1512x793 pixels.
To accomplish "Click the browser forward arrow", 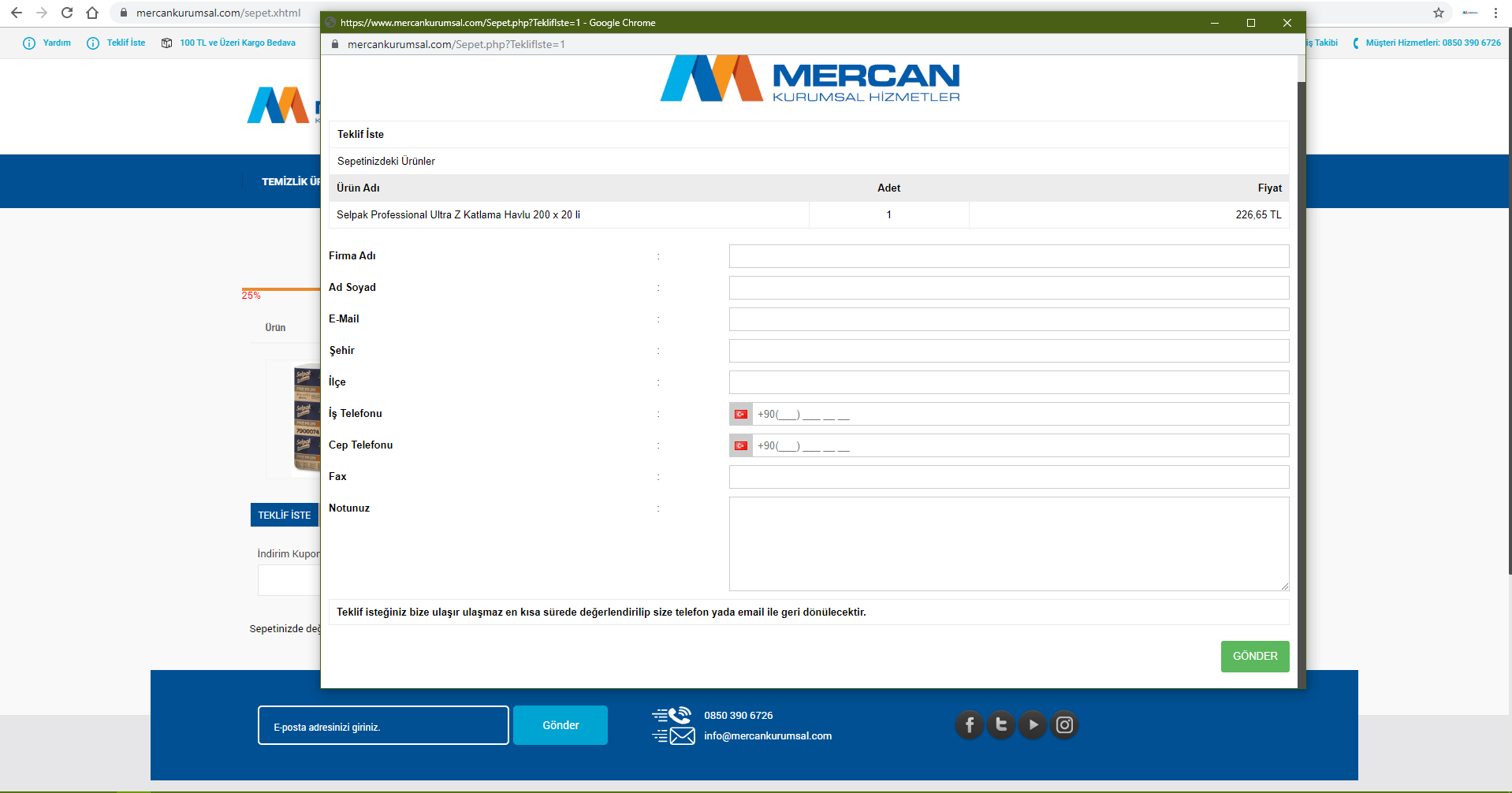I will (42, 13).
